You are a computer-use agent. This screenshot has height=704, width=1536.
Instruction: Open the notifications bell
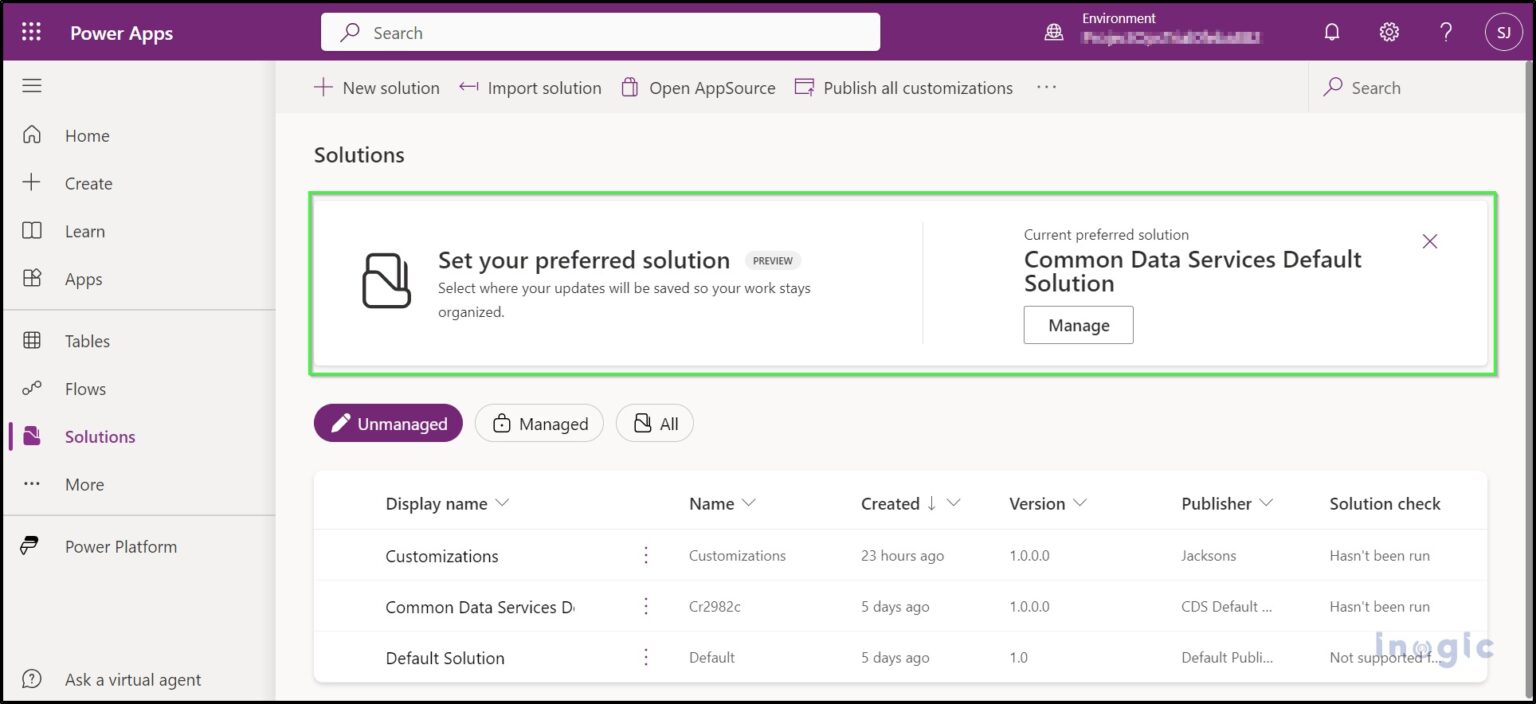[1331, 31]
